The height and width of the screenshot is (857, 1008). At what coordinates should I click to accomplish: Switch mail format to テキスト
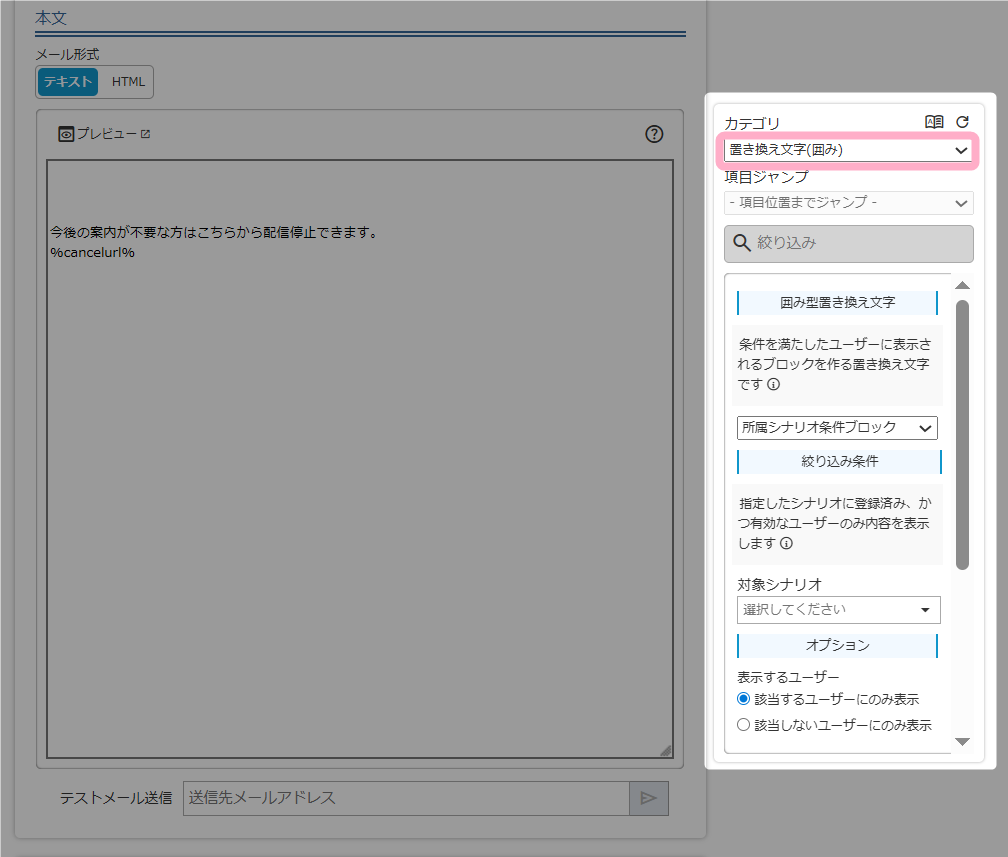coord(68,82)
